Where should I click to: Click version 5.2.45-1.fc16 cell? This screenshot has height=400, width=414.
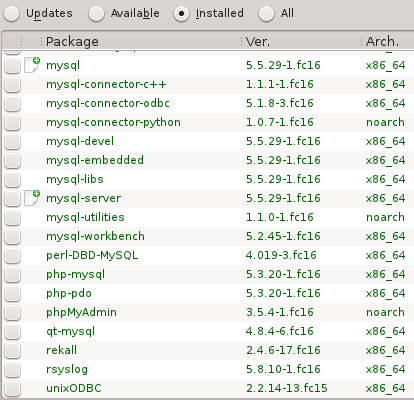[283, 236]
